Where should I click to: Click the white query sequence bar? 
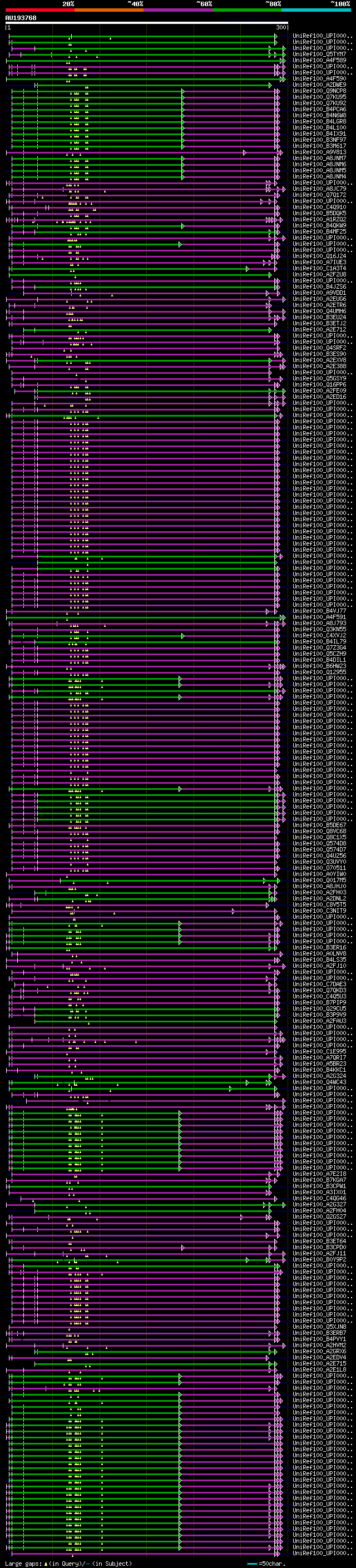[x=147, y=23]
